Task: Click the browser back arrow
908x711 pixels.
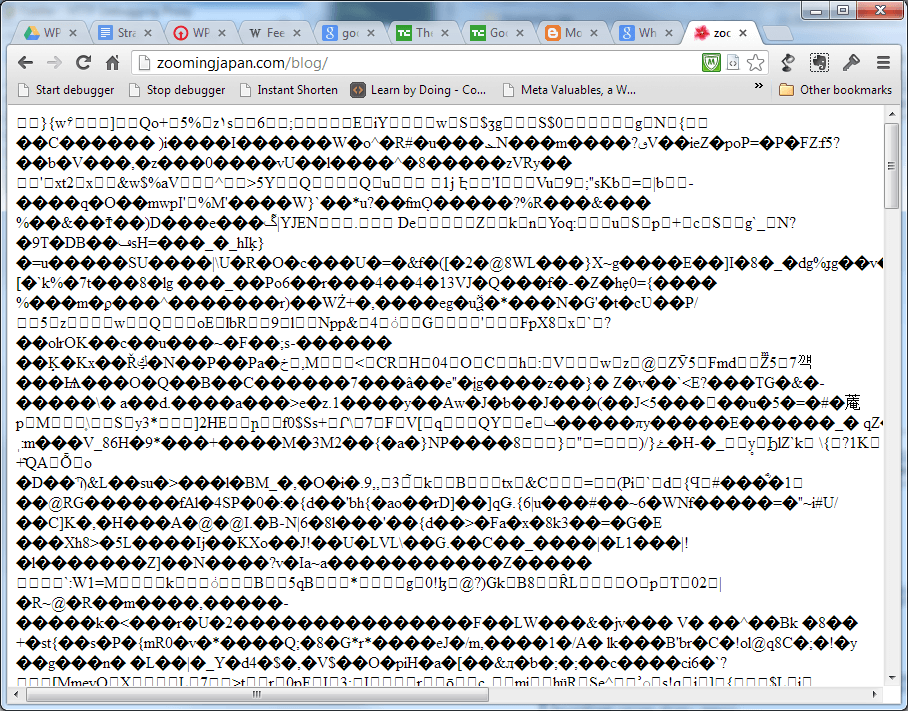Action: 26,63
